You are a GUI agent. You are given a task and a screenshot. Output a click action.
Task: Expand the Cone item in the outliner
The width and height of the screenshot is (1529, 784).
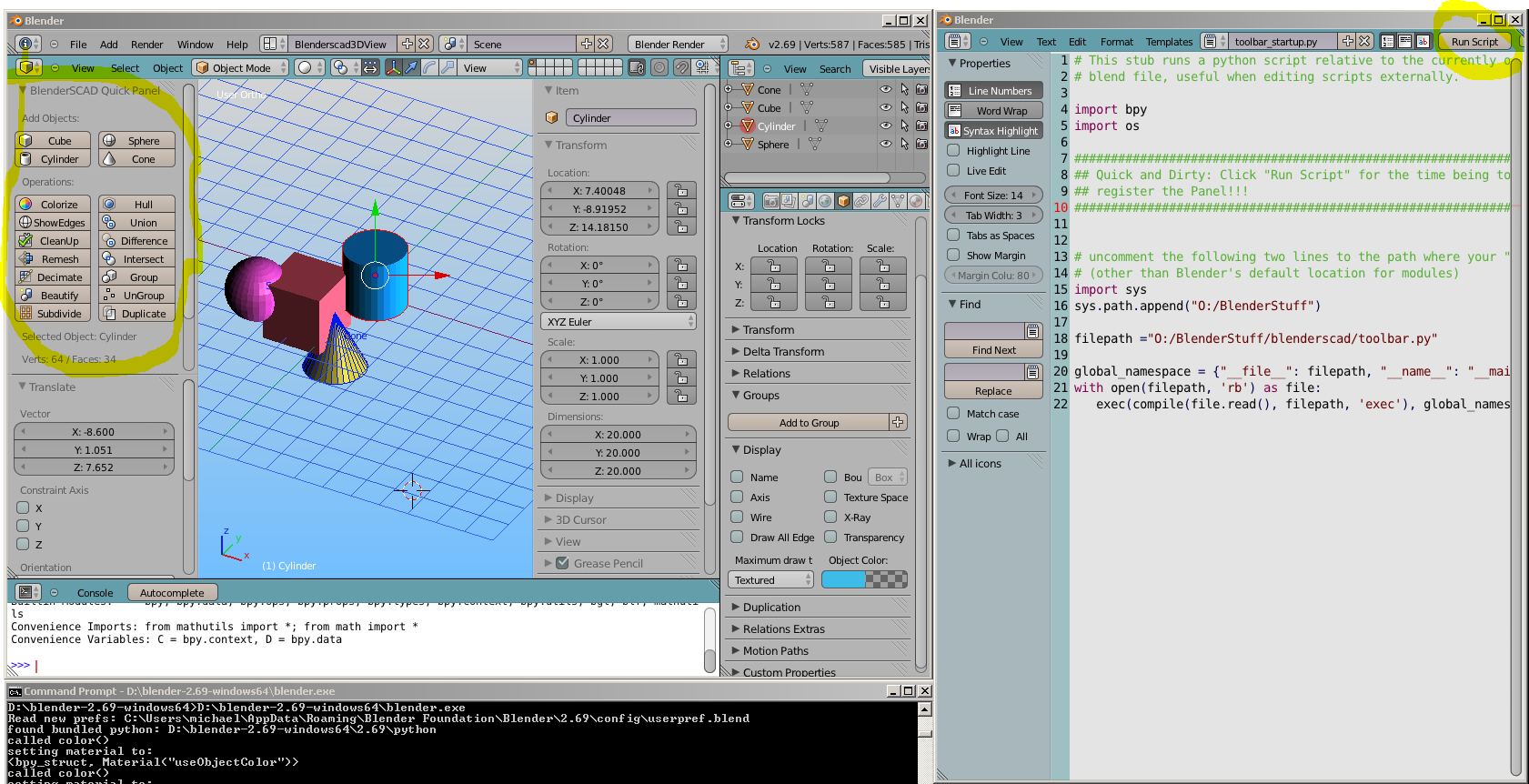pos(728,89)
